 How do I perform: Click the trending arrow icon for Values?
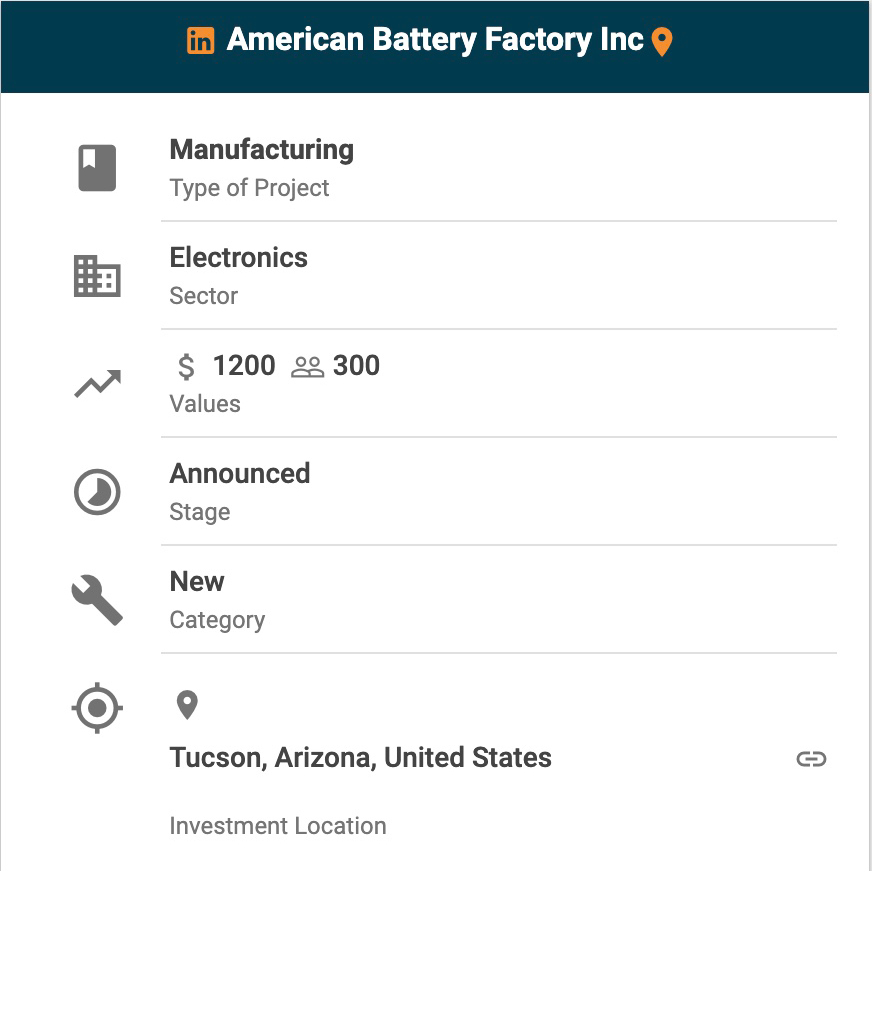(x=97, y=384)
